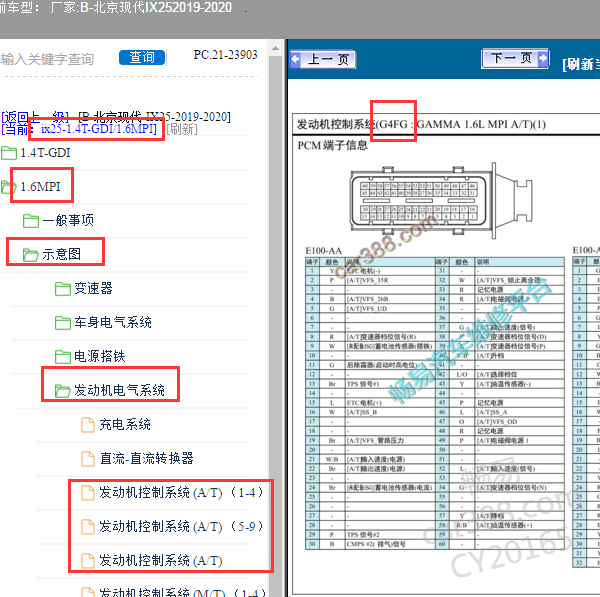Image resolution: width=600 pixels, height=597 pixels.
Task: Click the PCM connector diagram image
Action: (441, 201)
